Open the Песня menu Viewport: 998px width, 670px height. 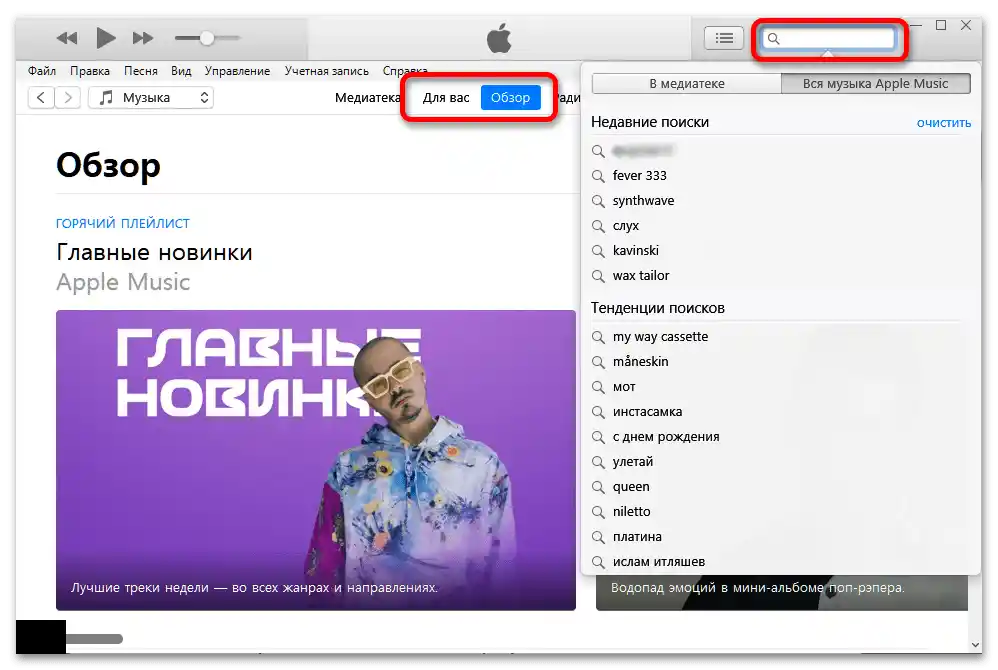pos(141,71)
